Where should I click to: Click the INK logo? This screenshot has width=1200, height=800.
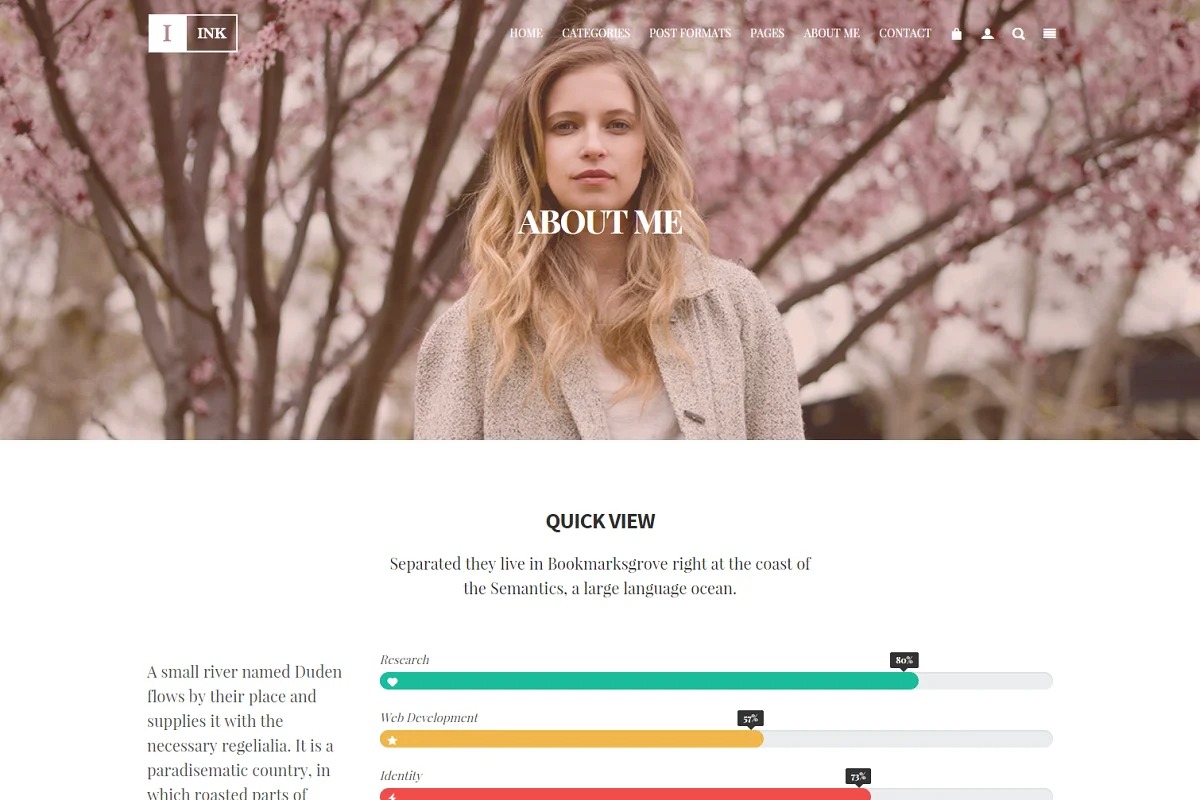[x=193, y=33]
